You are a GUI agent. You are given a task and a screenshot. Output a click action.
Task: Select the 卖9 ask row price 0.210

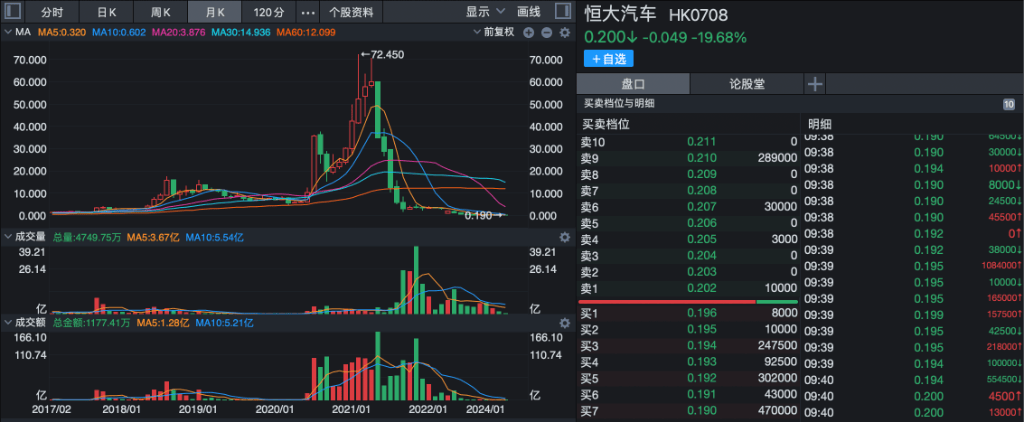702,158
